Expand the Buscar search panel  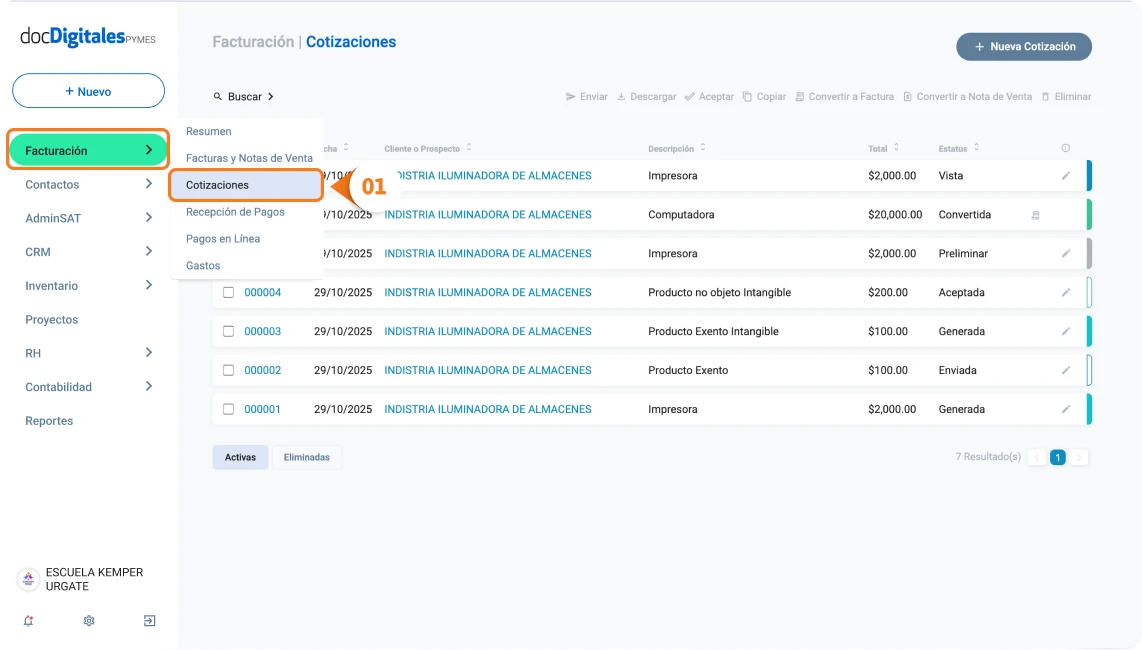(x=244, y=97)
